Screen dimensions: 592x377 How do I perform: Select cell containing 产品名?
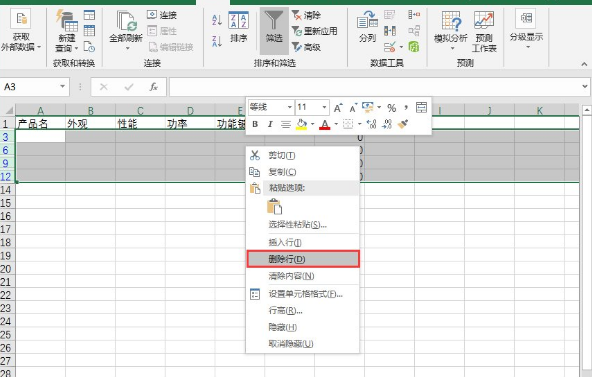[x=40, y=123]
